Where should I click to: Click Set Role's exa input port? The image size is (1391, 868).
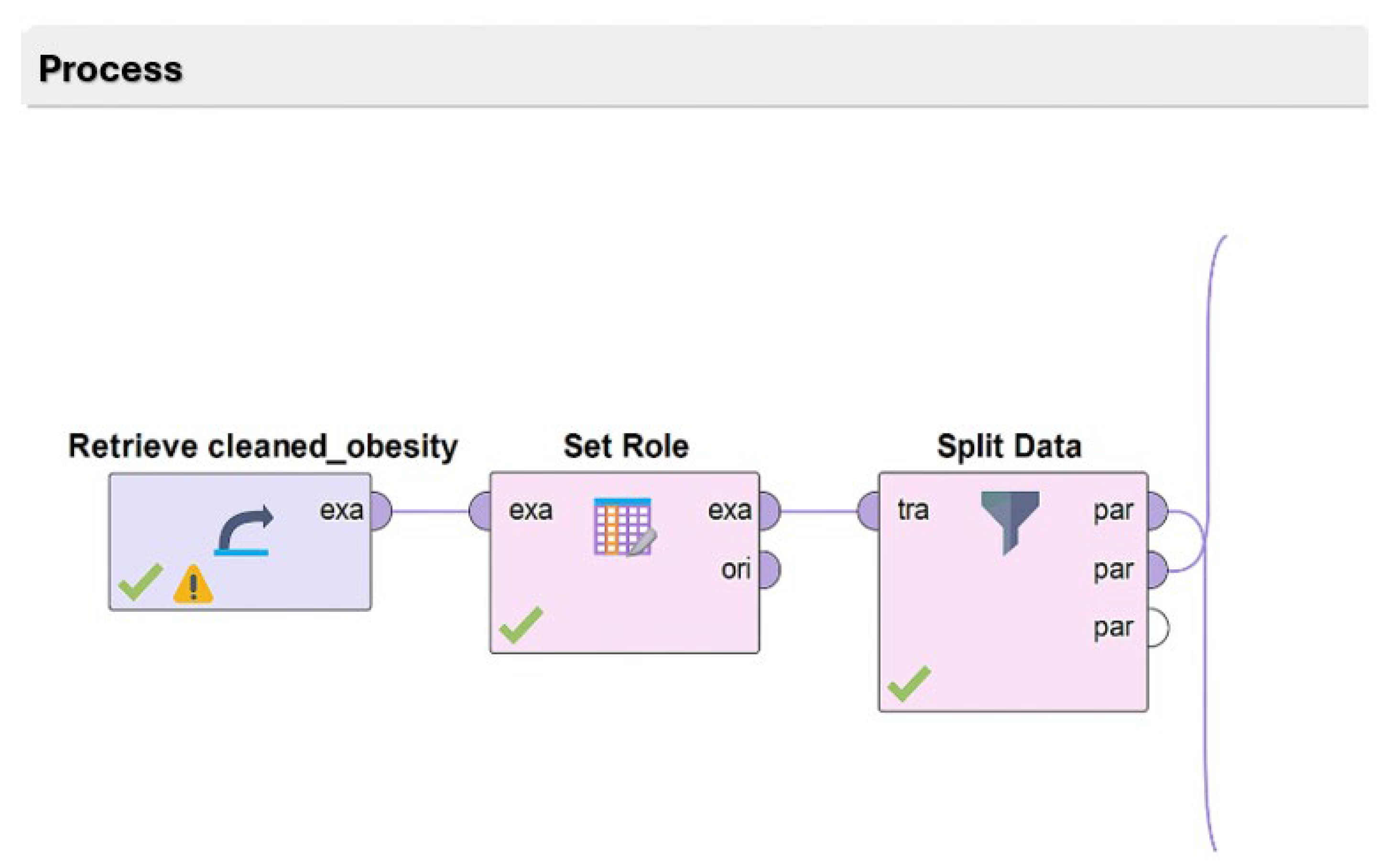(480, 510)
